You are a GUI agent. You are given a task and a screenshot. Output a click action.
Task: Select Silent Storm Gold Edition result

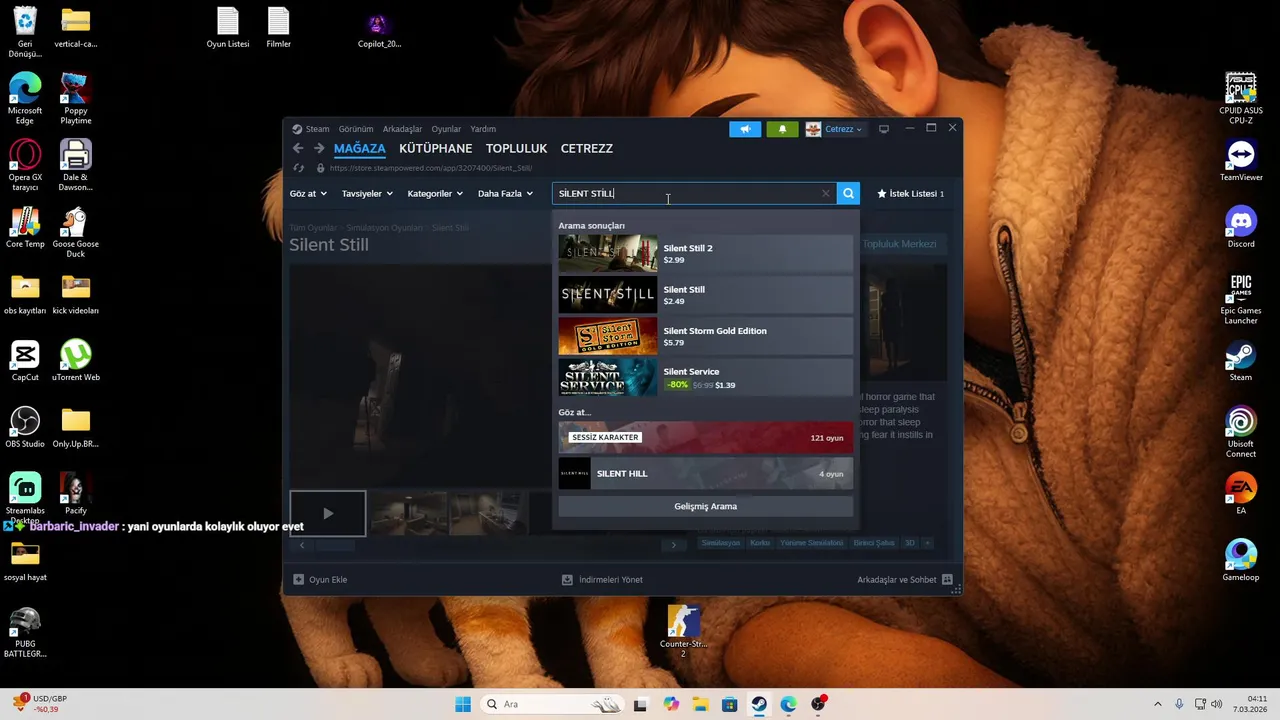click(x=705, y=336)
